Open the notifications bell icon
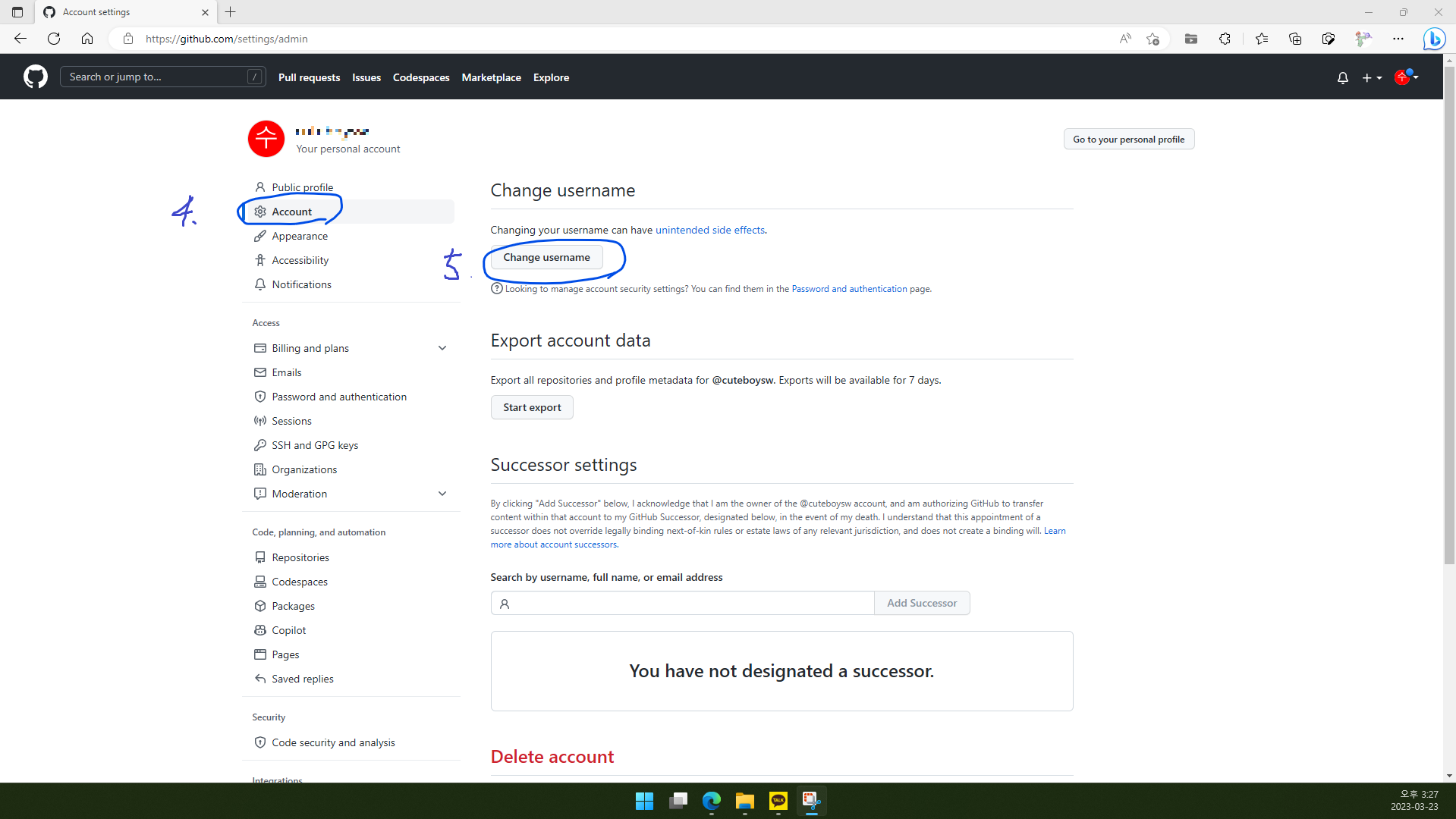 coord(1342,77)
